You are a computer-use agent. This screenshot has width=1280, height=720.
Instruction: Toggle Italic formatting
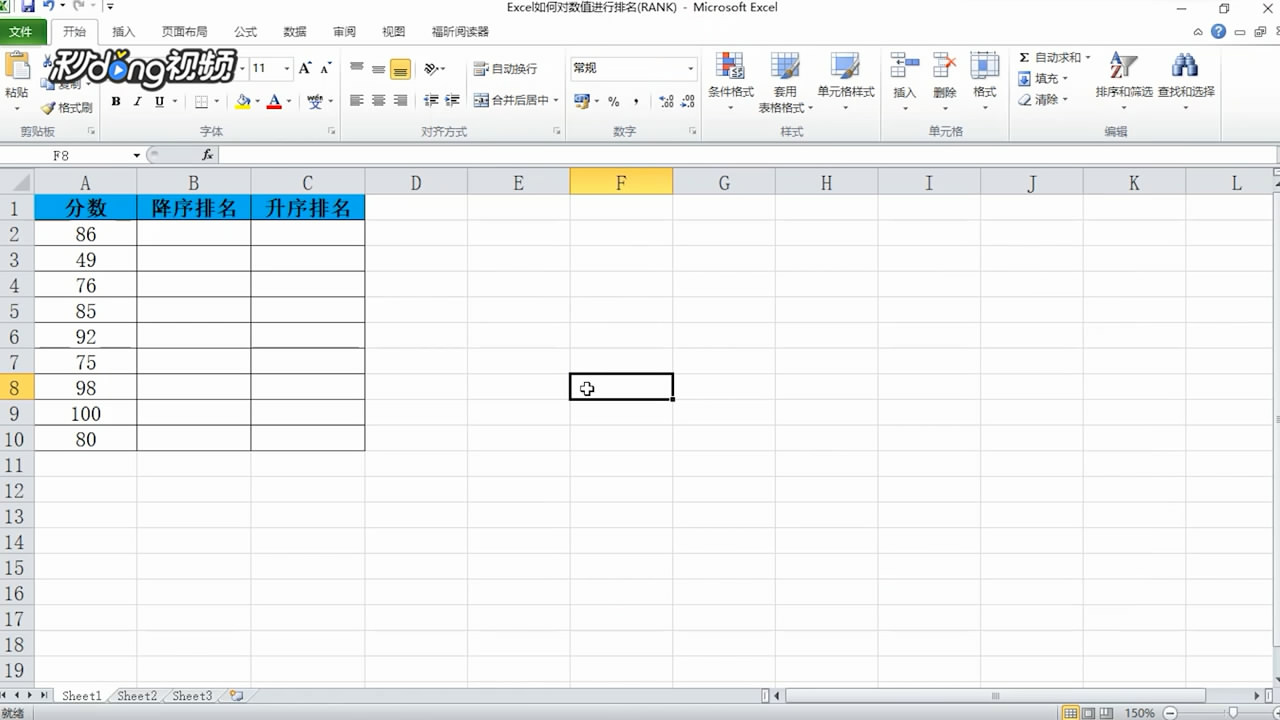(x=137, y=101)
